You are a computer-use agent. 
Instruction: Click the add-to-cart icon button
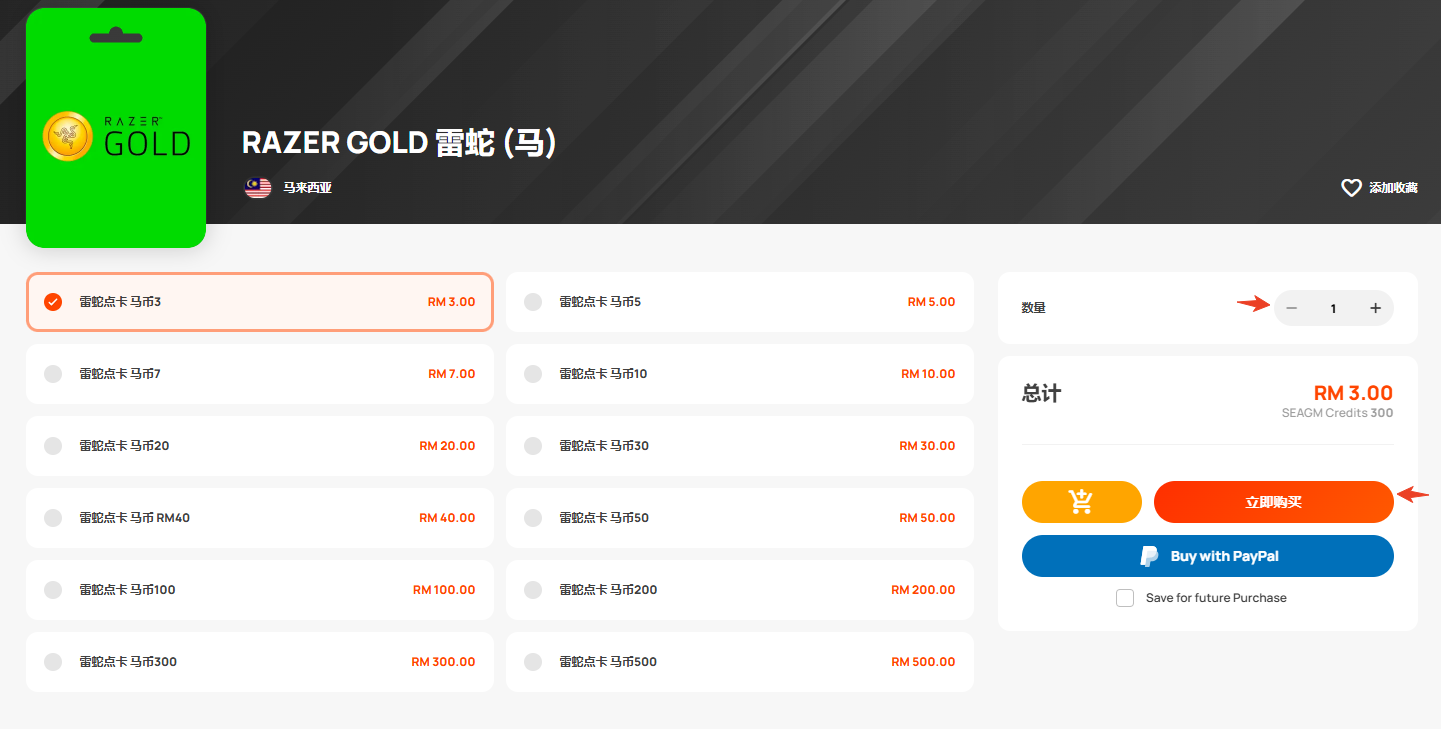(1081, 502)
